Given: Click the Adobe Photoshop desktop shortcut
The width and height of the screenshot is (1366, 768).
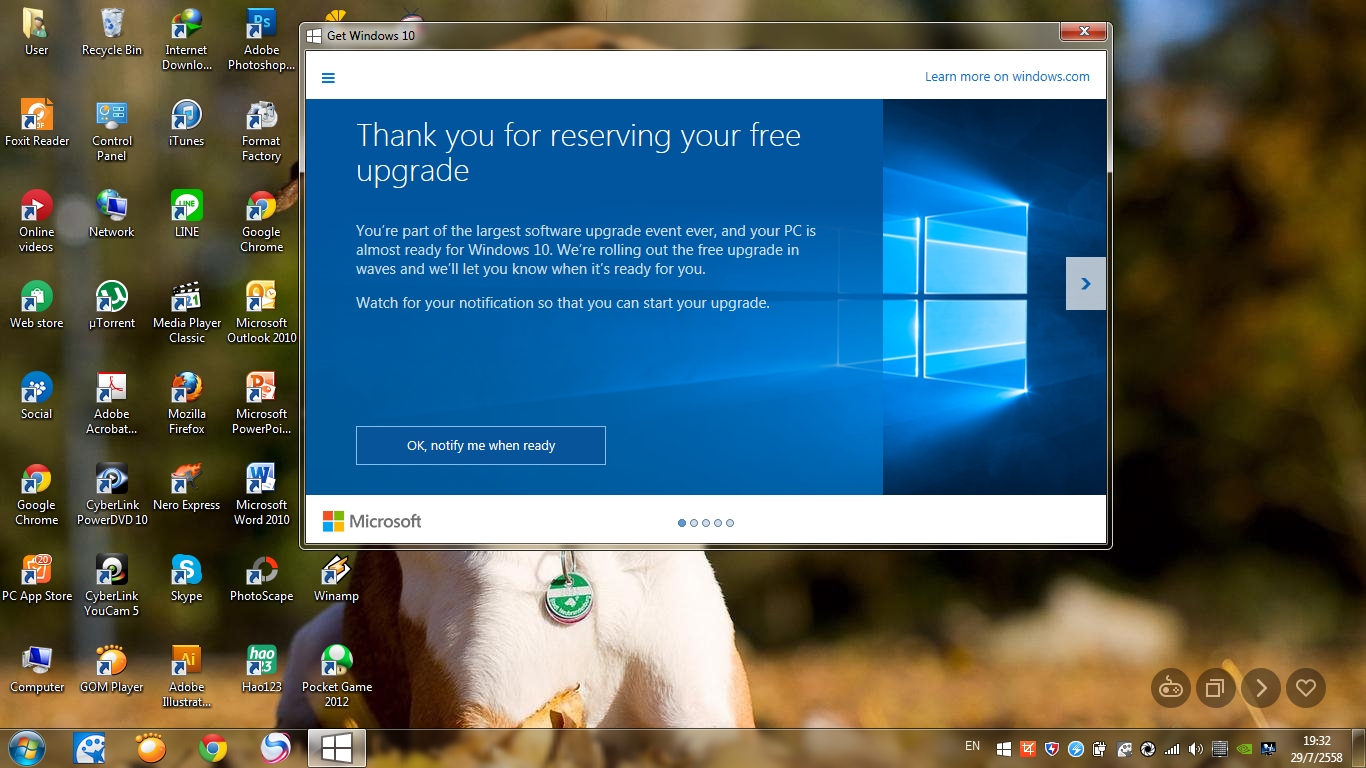Looking at the screenshot, I should click(262, 39).
